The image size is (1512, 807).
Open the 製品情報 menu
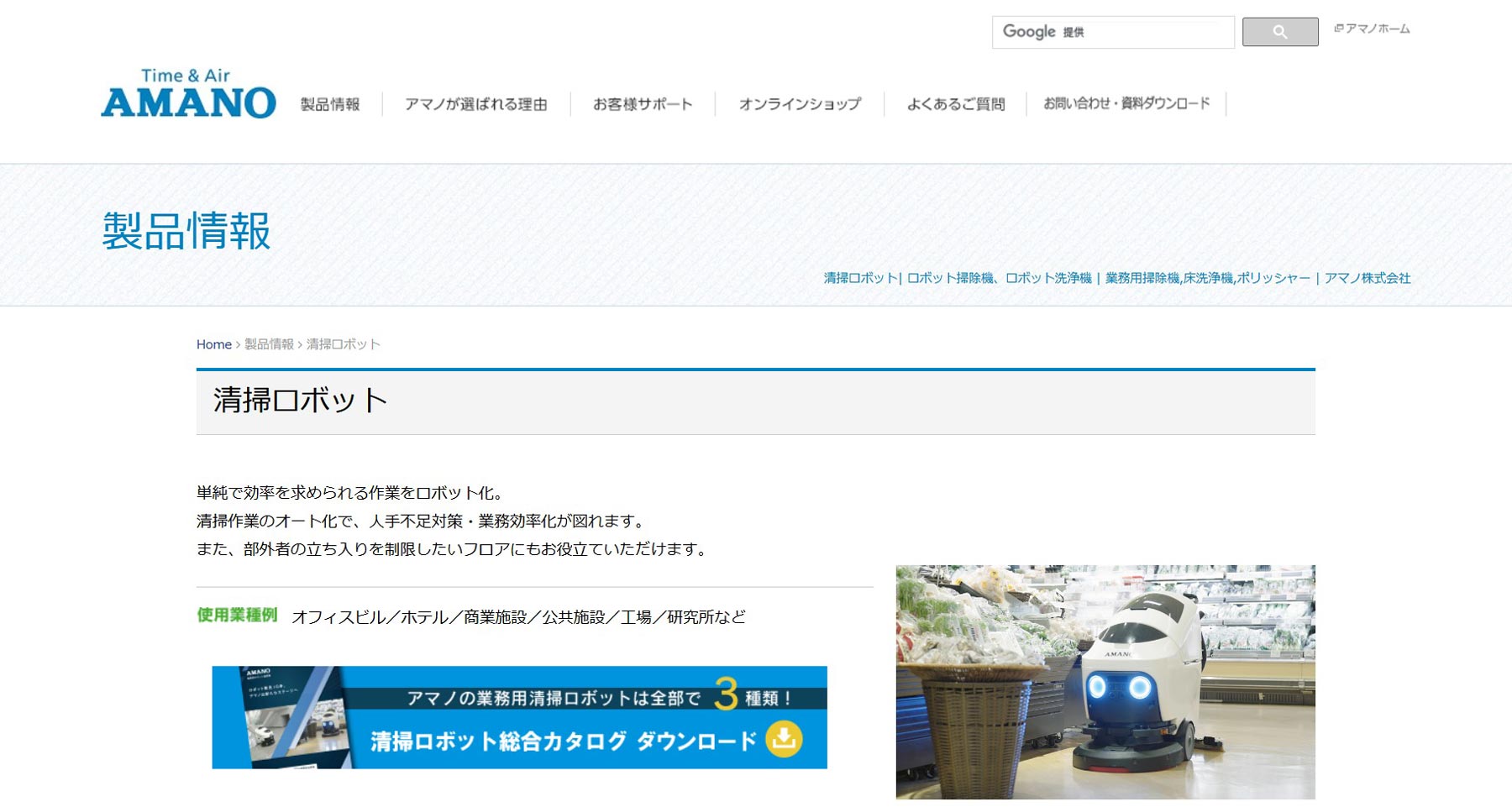click(x=330, y=104)
